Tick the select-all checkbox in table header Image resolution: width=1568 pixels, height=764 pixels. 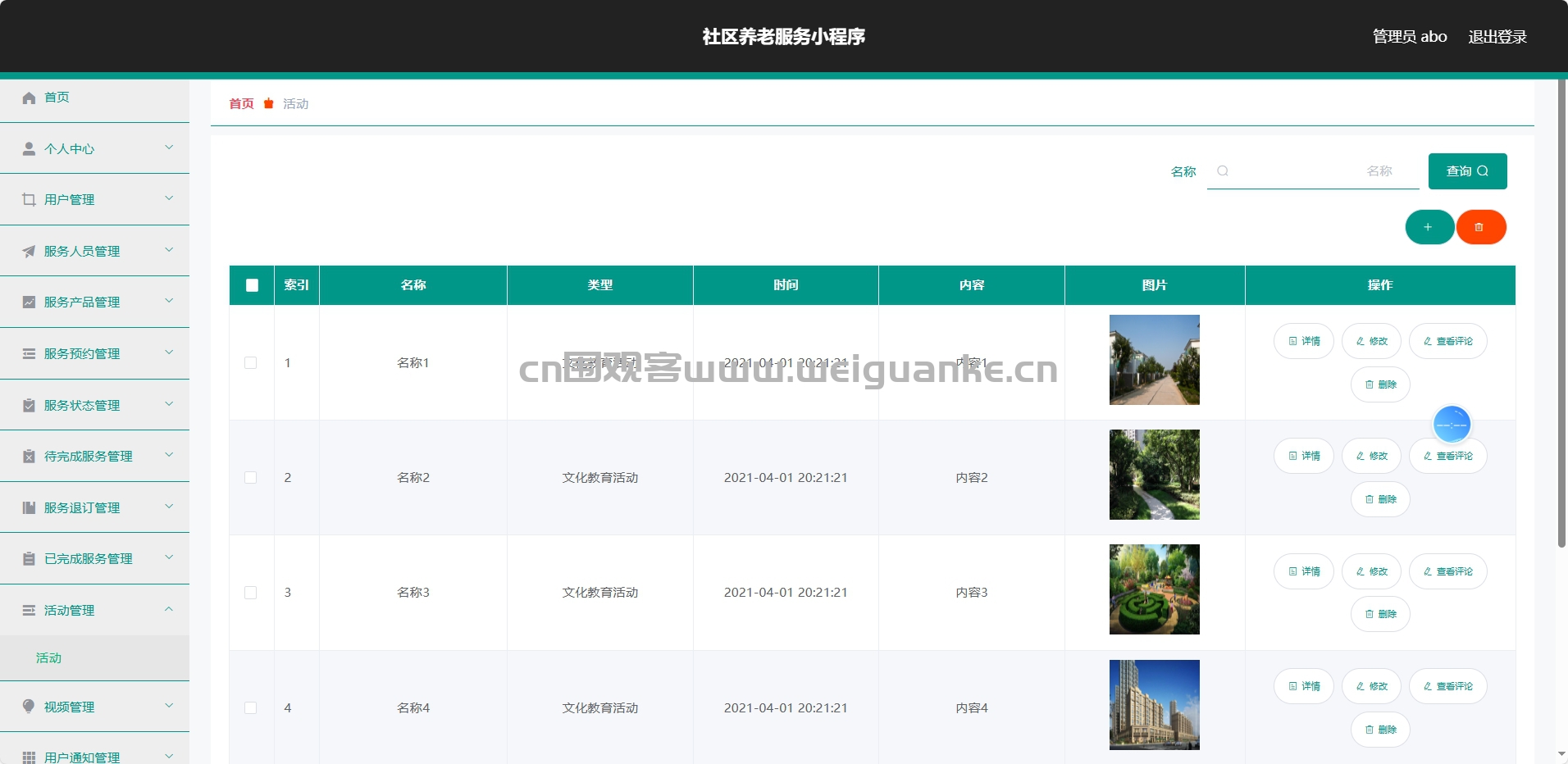click(252, 285)
